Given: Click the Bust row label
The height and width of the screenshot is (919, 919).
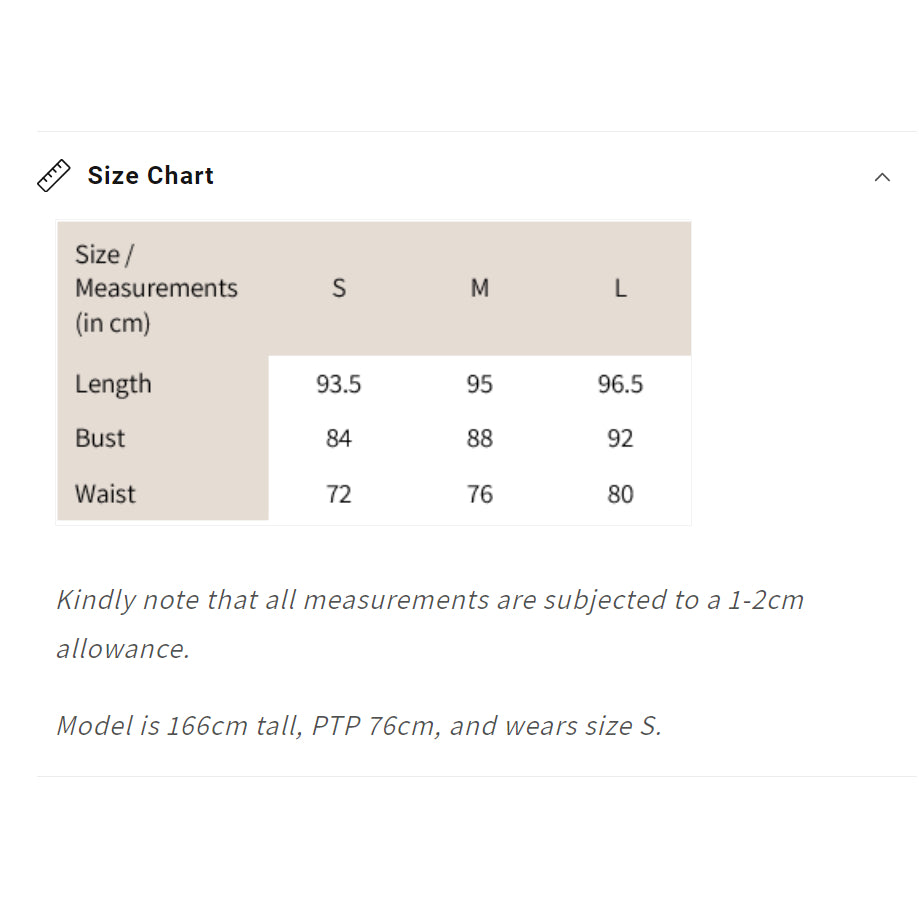Looking at the screenshot, I should (x=100, y=438).
